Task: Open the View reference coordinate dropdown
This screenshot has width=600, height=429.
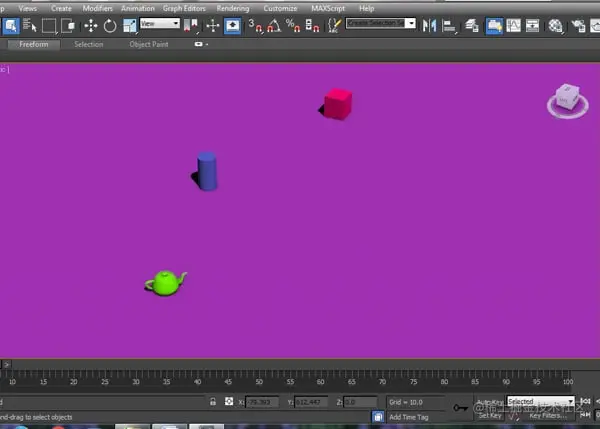Action: click(160, 24)
